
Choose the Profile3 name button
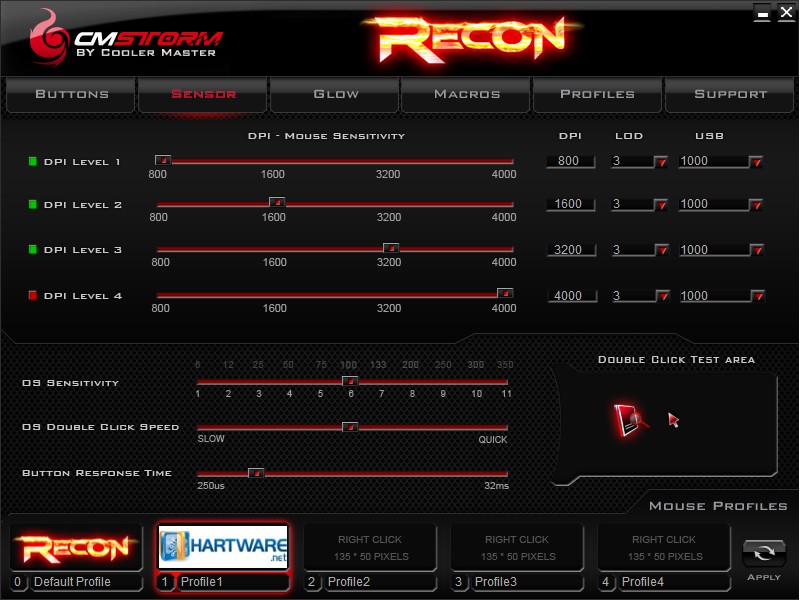pyautogui.click(x=527, y=582)
